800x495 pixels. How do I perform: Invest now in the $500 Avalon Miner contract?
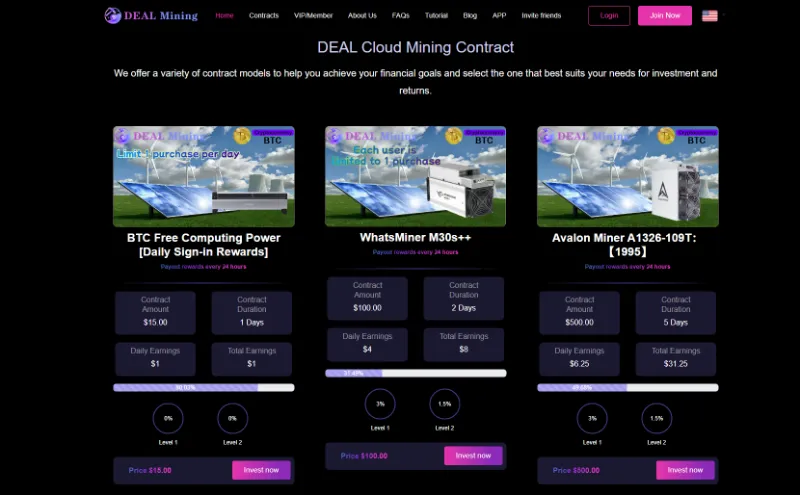tap(685, 470)
